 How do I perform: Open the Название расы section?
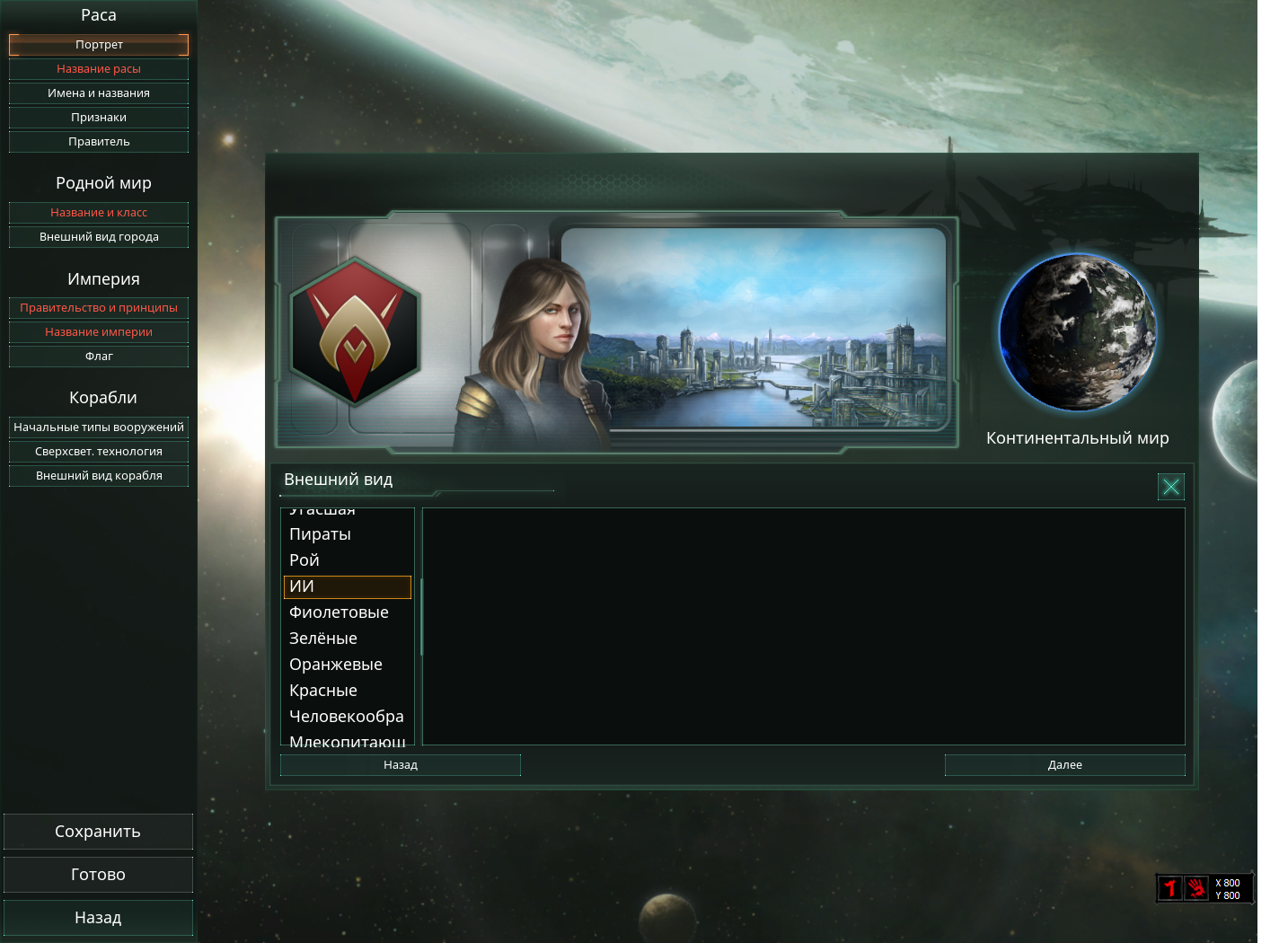click(99, 68)
